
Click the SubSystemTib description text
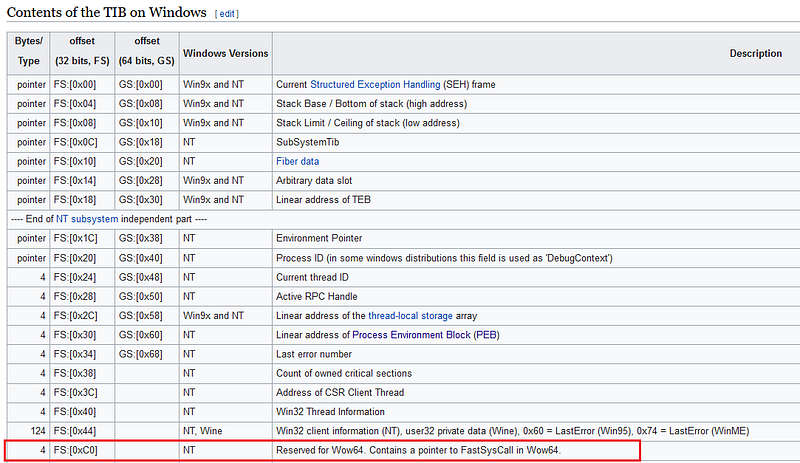[x=308, y=142]
